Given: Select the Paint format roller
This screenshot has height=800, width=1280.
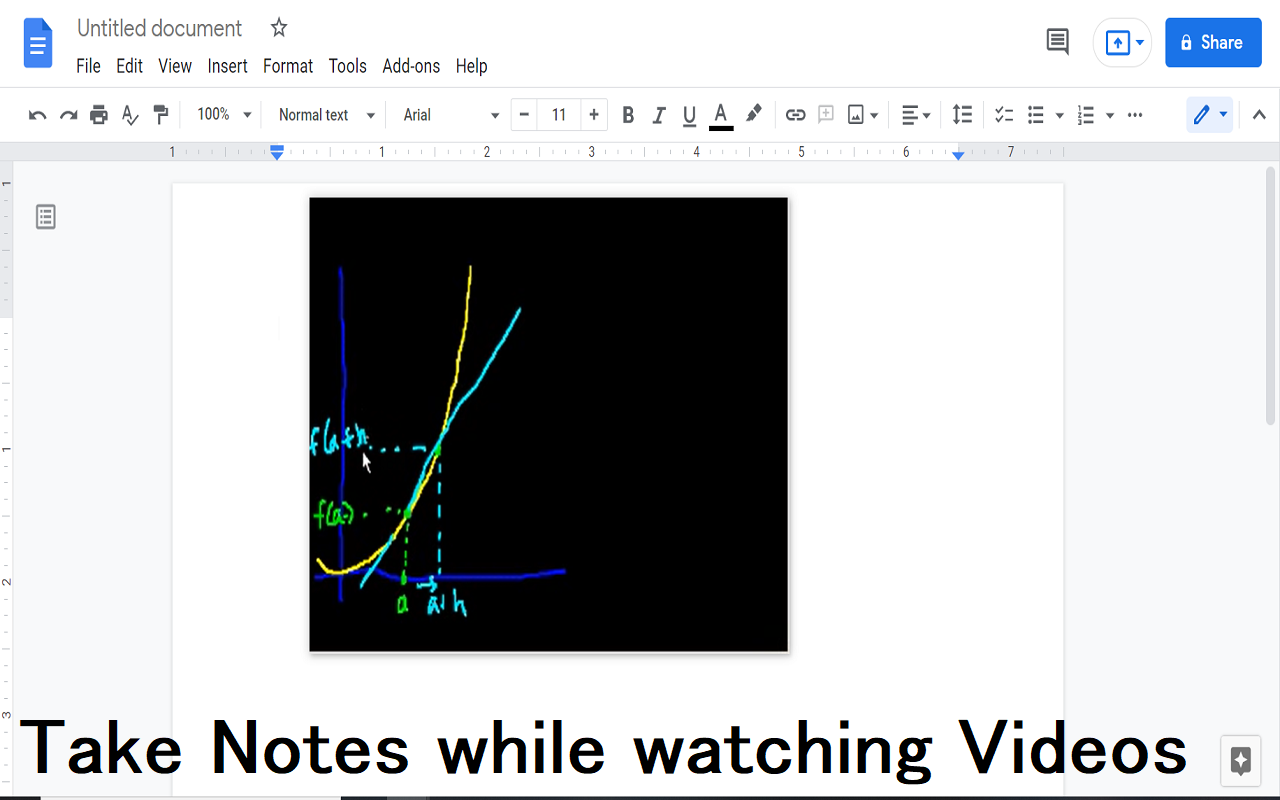Looking at the screenshot, I should coord(161,115).
